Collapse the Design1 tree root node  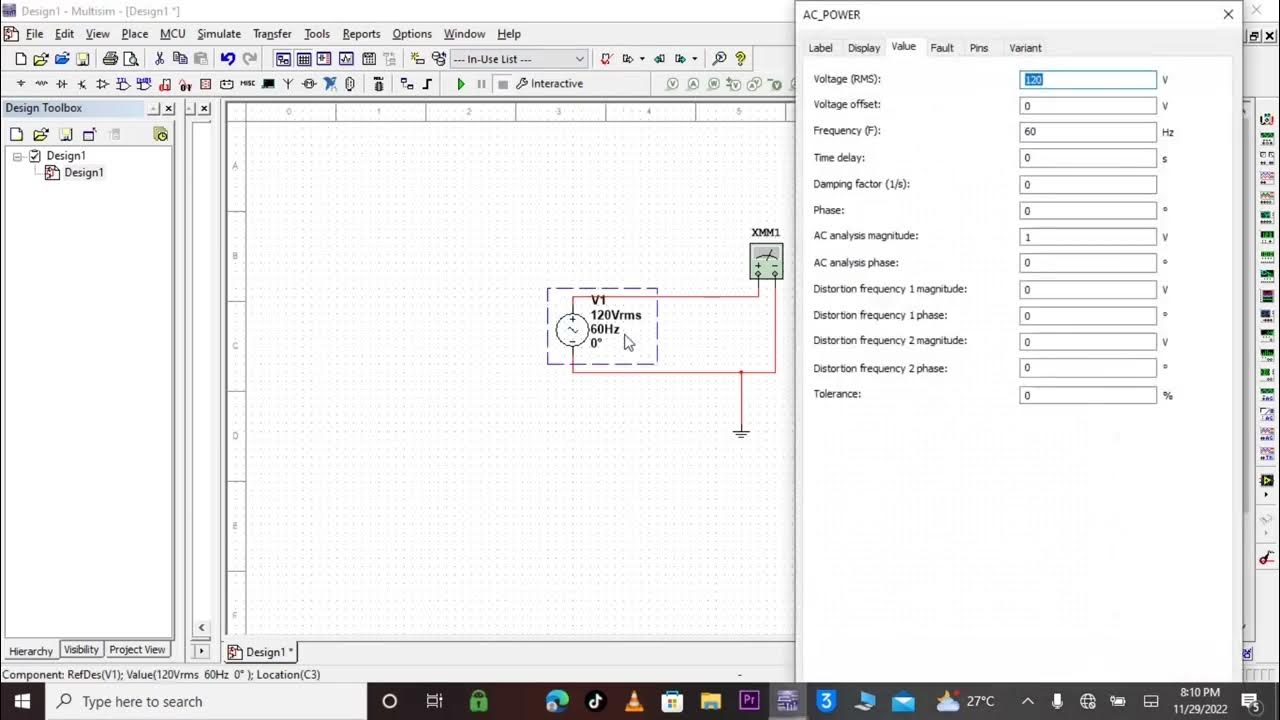[18, 156]
